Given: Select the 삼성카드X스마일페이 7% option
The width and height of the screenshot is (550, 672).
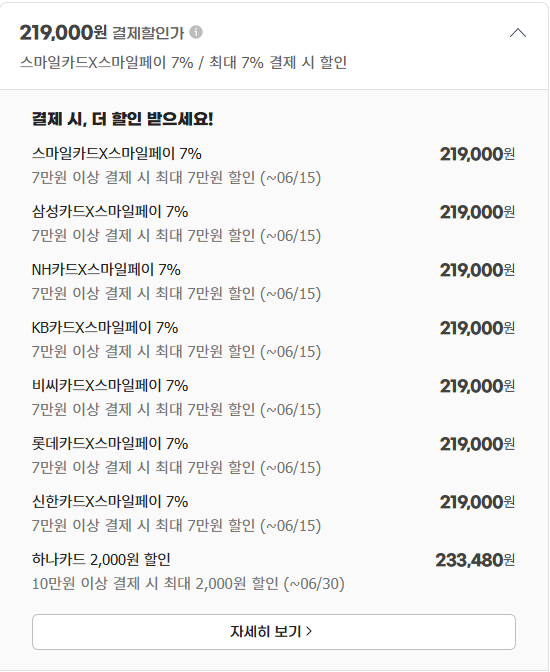Looking at the screenshot, I should click(x=273, y=223).
